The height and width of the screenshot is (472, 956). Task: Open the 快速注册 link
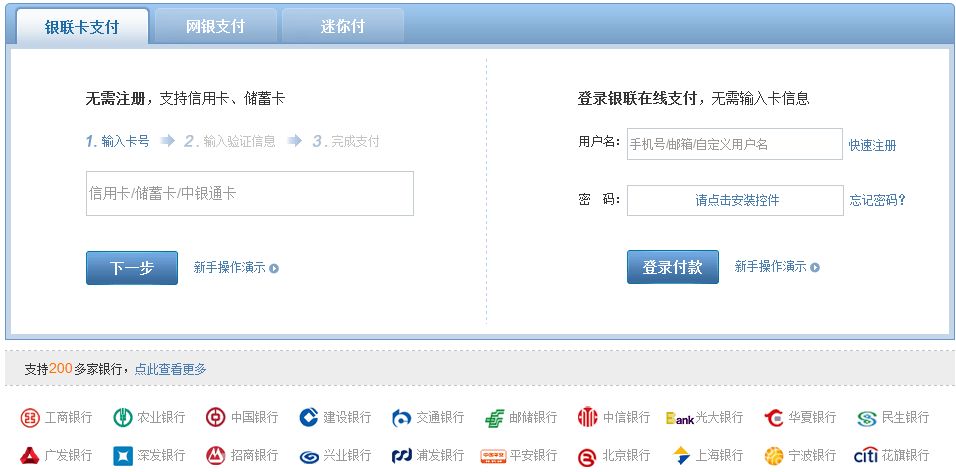872,146
